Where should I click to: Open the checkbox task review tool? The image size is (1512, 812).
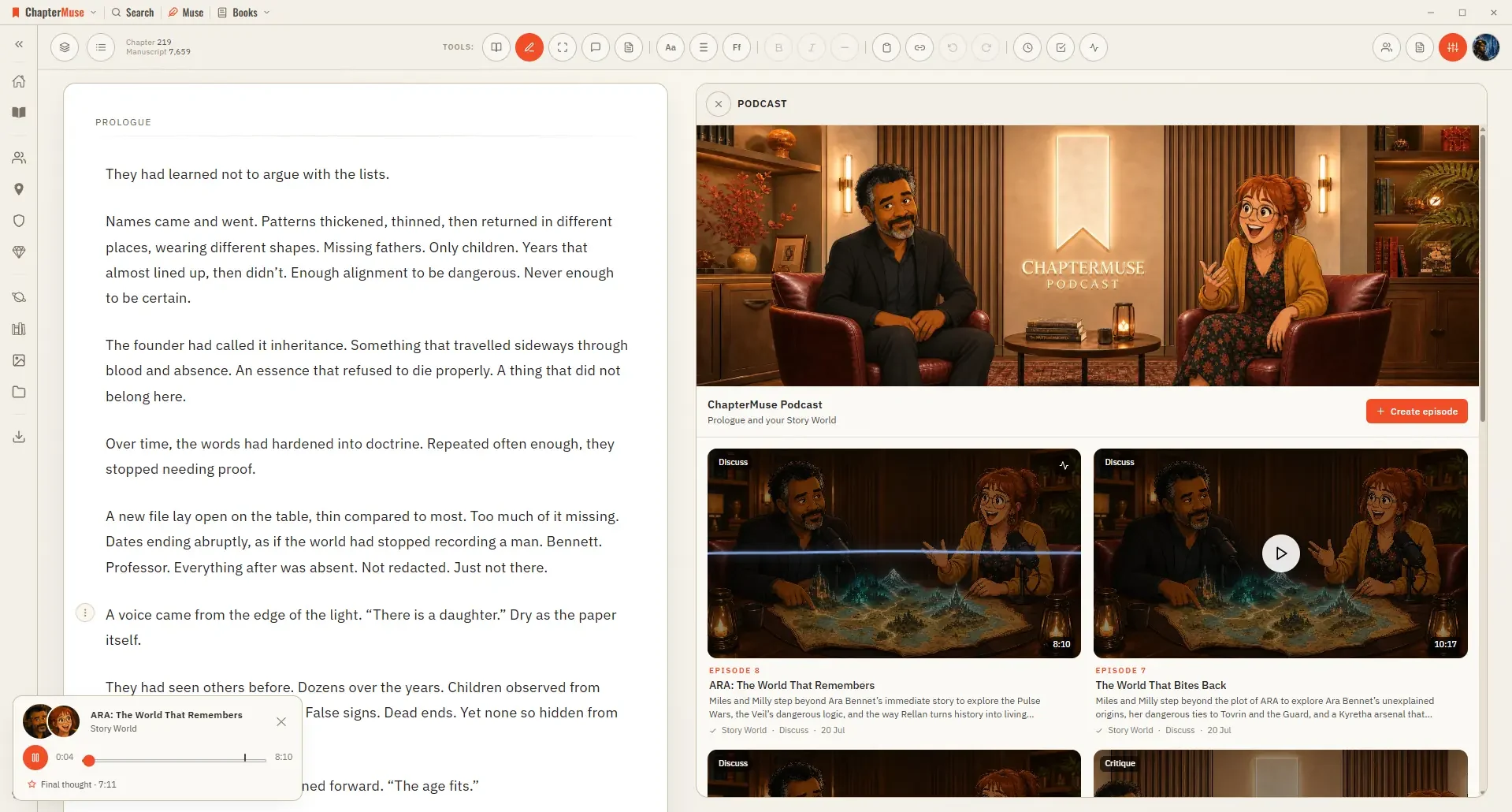click(x=1061, y=47)
